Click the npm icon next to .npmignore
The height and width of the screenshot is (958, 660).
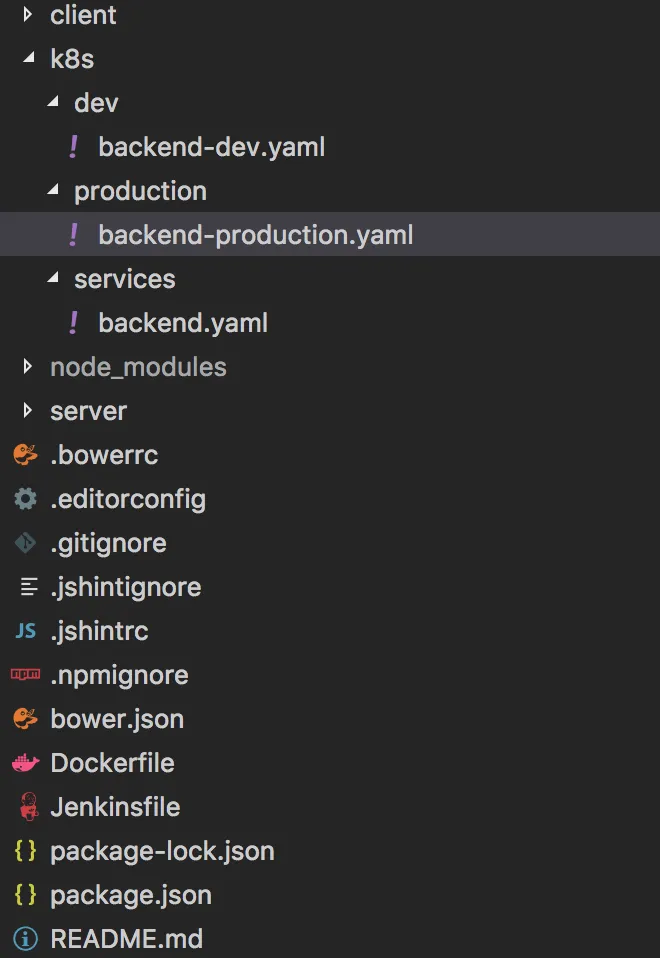[x=26, y=675]
